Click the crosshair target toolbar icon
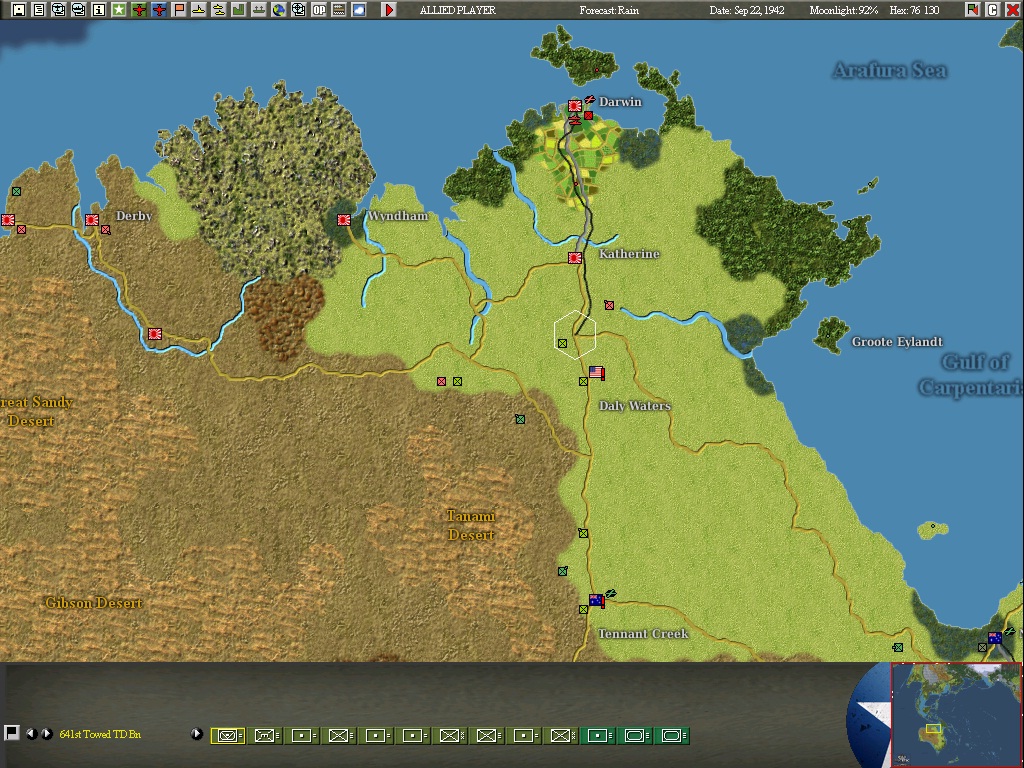This screenshot has width=1024, height=768. (298, 9)
